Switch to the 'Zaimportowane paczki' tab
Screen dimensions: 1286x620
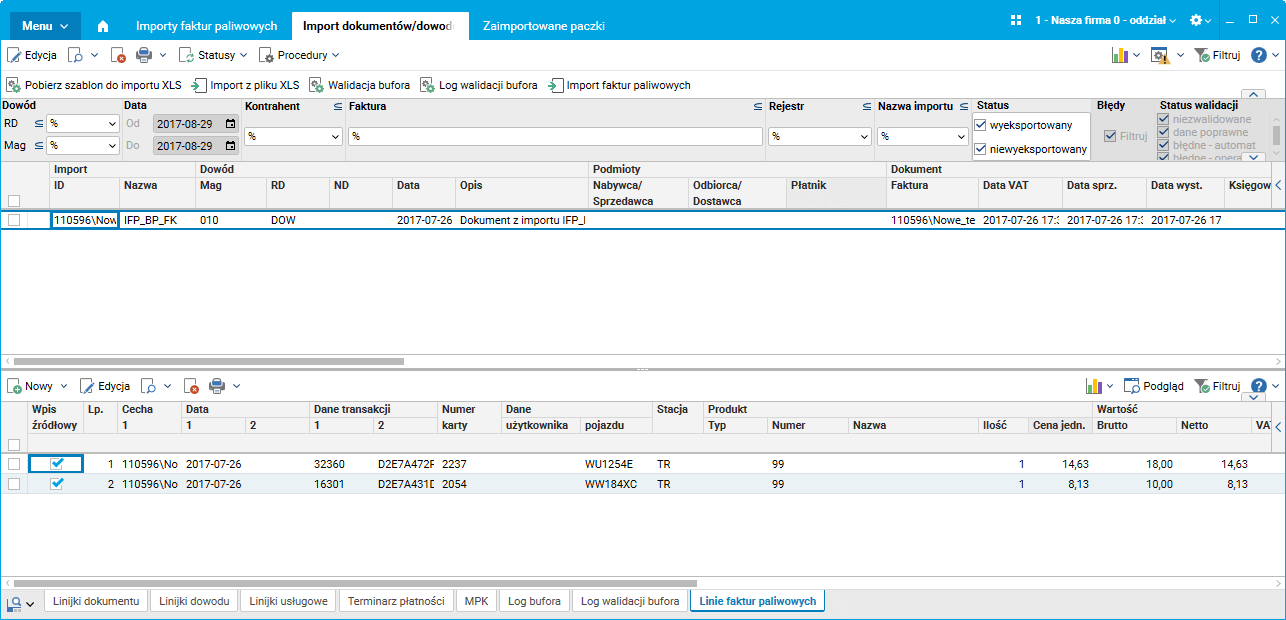click(543, 26)
